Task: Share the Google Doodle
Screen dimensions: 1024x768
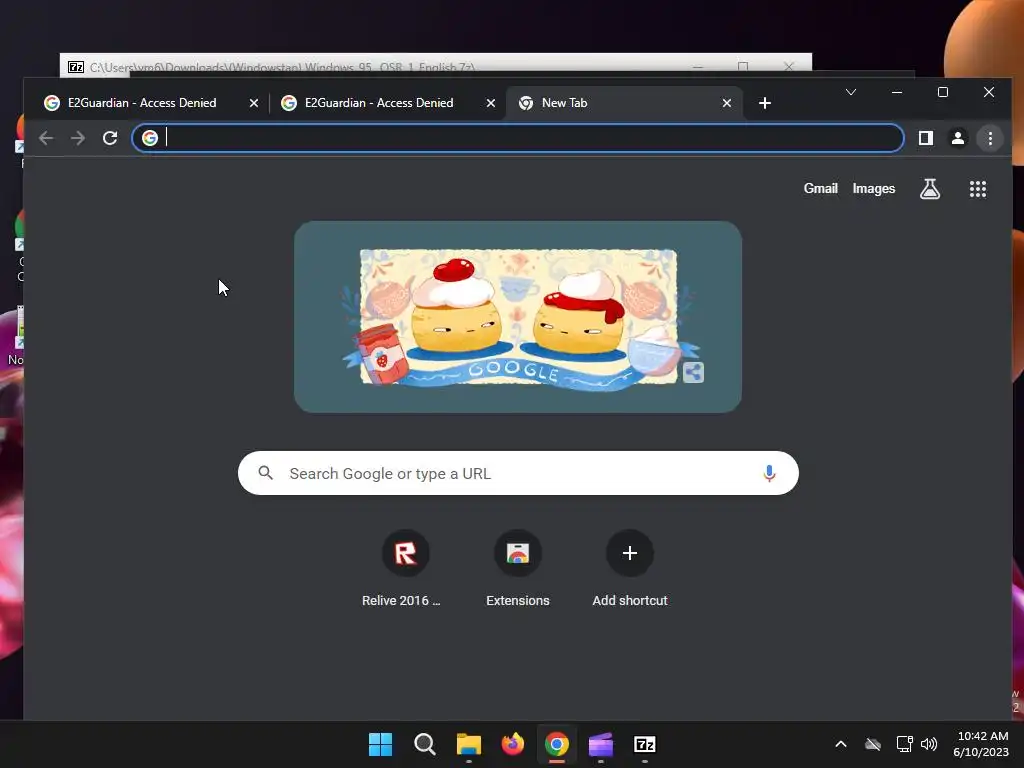Action: click(694, 372)
